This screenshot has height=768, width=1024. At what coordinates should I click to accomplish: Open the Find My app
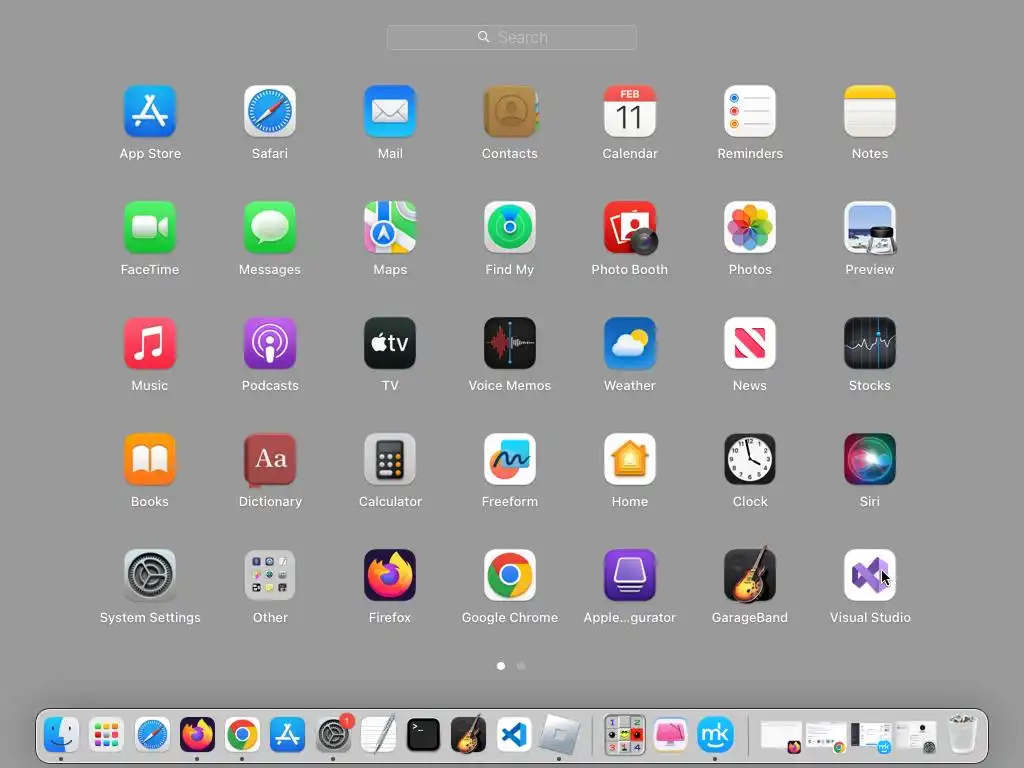point(510,227)
